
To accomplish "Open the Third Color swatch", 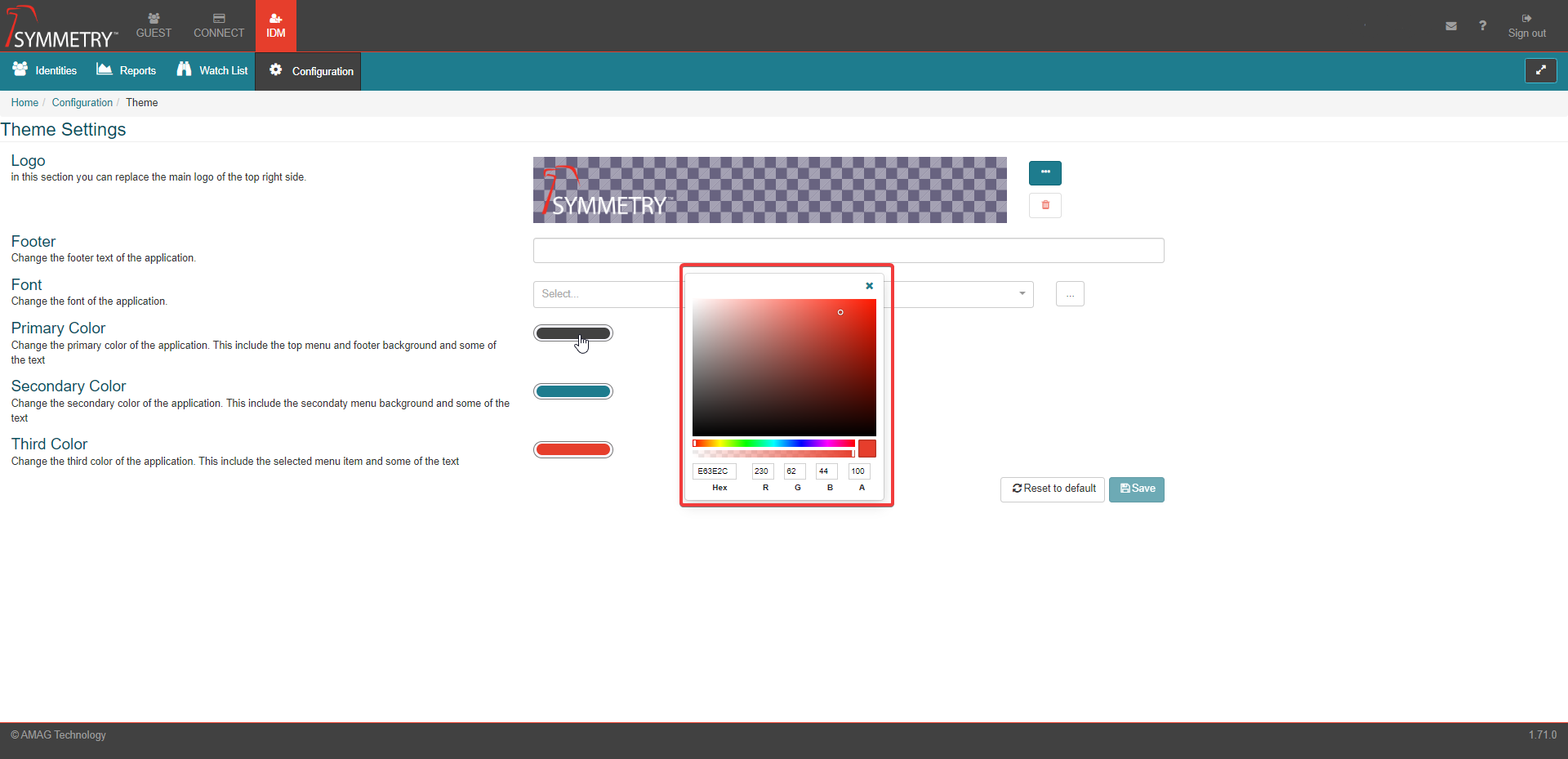I will point(573,449).
